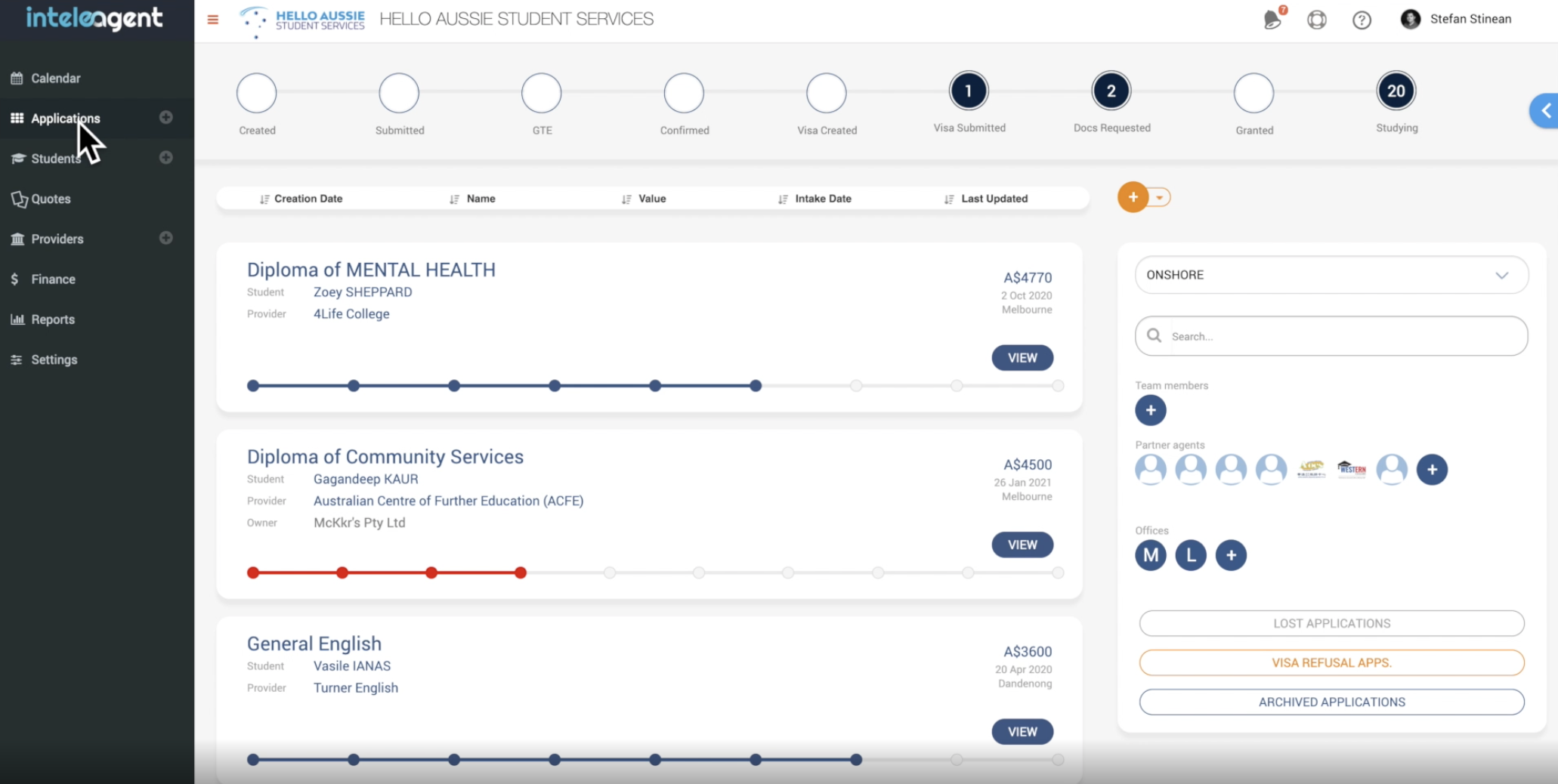
Task: Open the support headset icon
Action: pyautogui.click(x=1317, y=20)
